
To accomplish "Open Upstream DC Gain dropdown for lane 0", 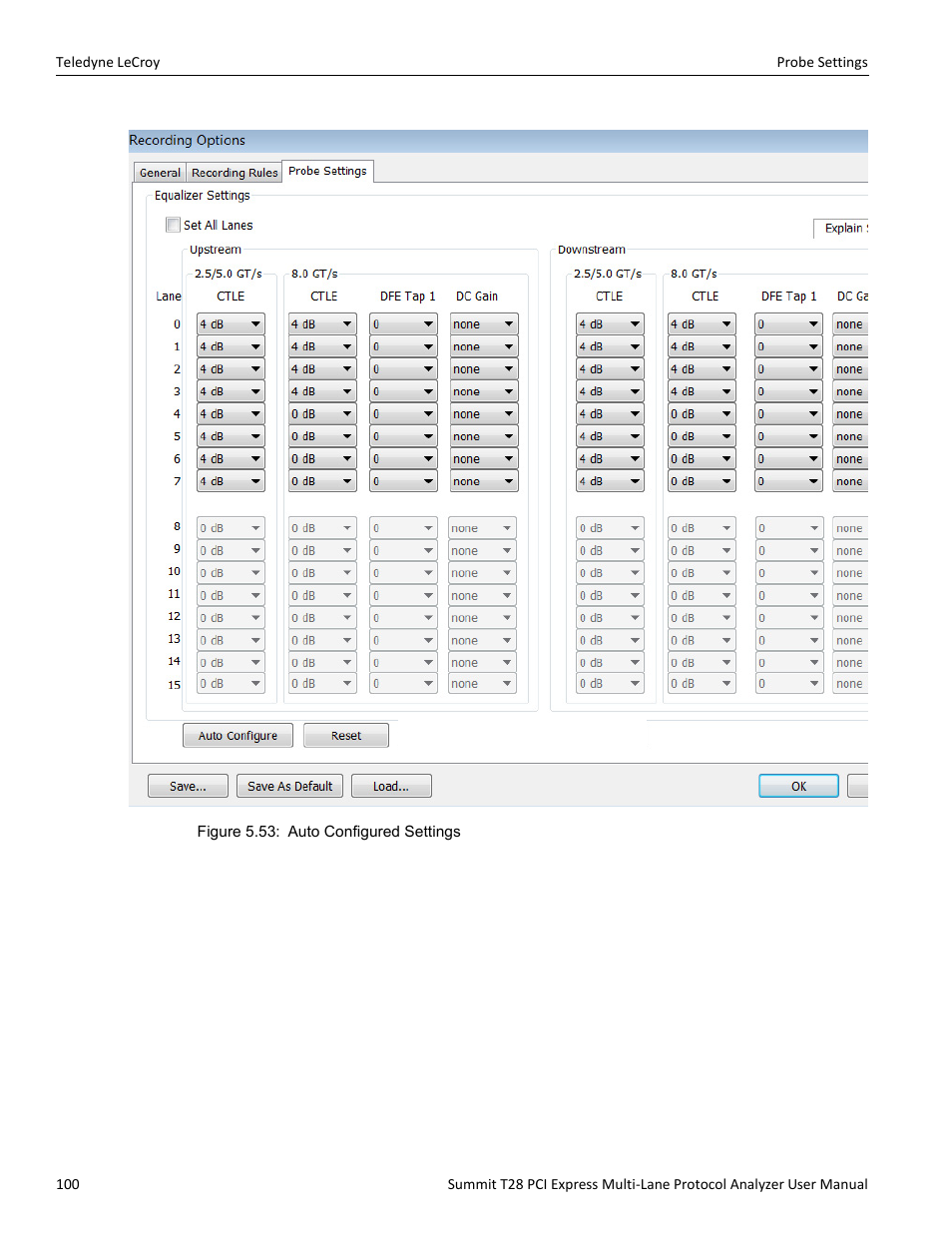I will coord(484,324).
